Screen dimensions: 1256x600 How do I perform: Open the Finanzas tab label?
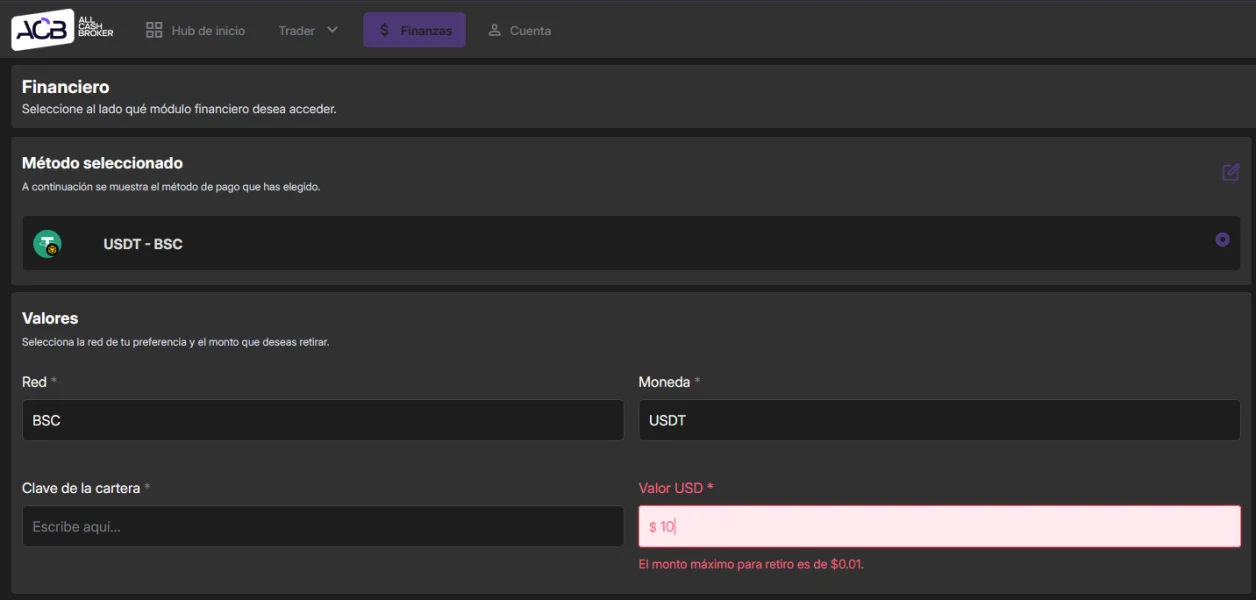tap(426, 31)
